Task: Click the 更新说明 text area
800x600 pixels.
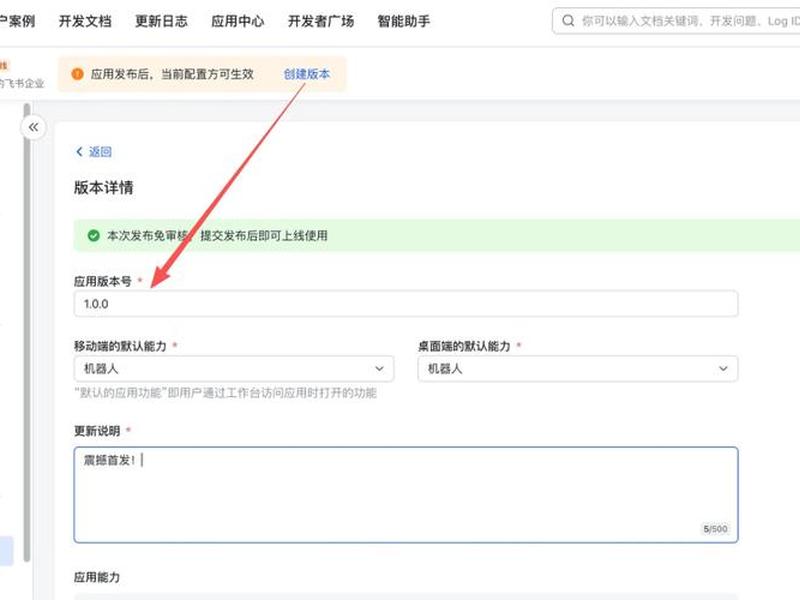Action: pos(406,495)
